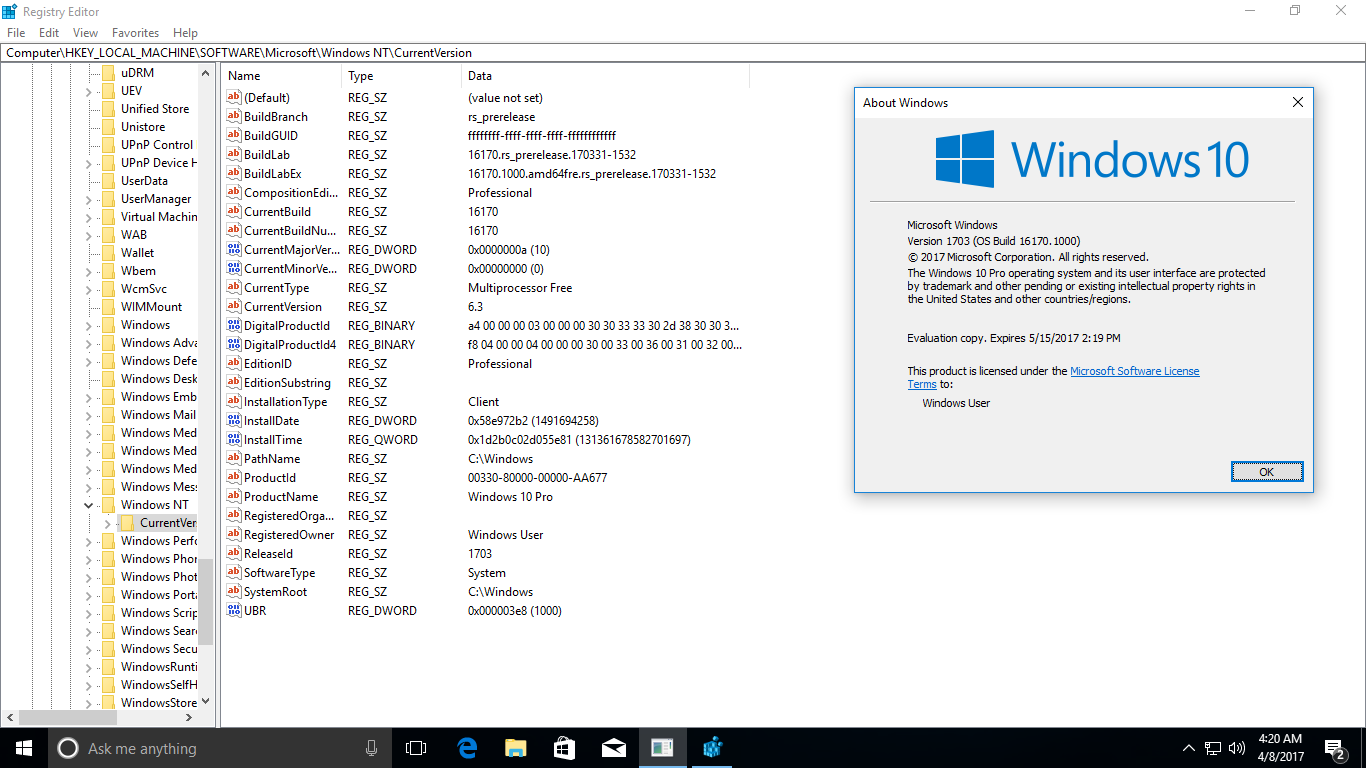Expand the UEV tree node
Viewport: 1366px width, 768px height.
click(x=88, y=91)
